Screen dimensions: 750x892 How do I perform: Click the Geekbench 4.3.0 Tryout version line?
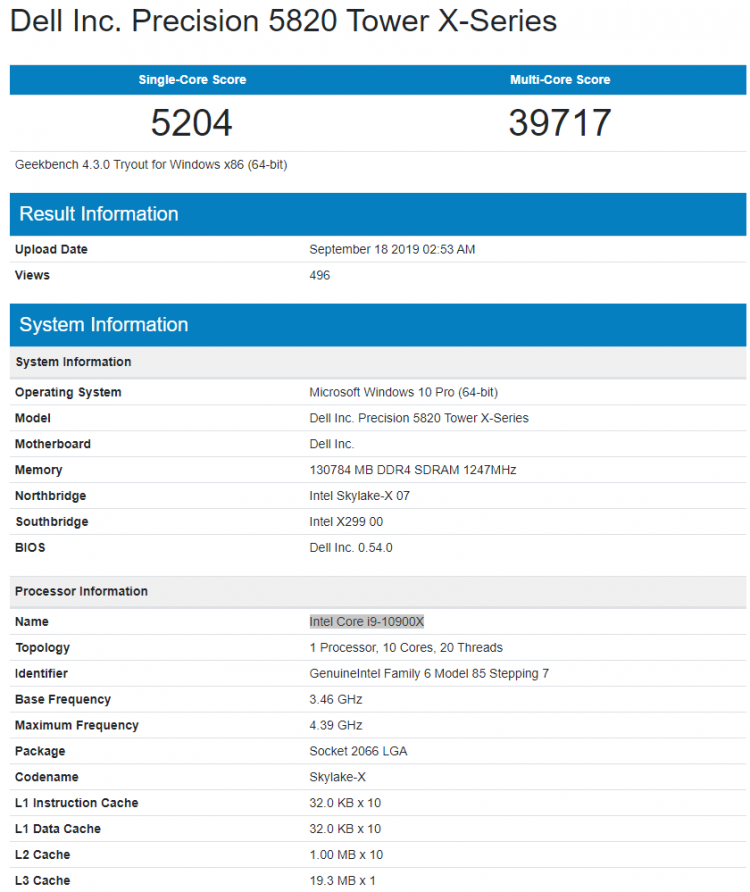151,165
